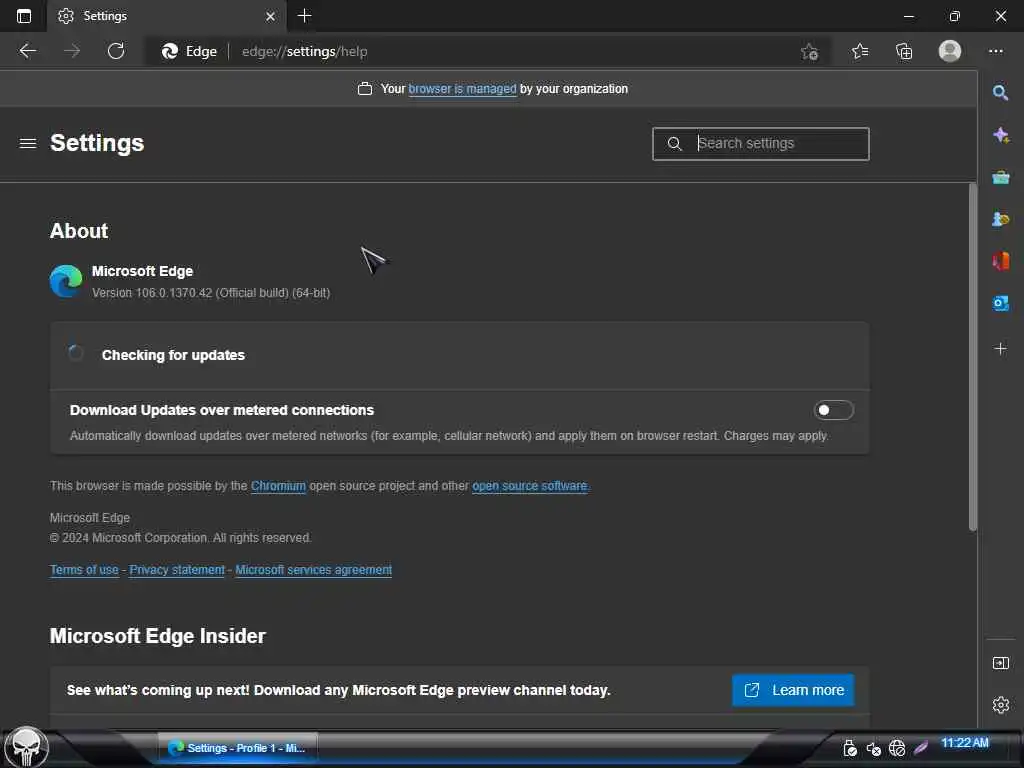Open the Settings navigation hamburger menu
This screenshot has width=1024, height=768.
click(27, 143)
